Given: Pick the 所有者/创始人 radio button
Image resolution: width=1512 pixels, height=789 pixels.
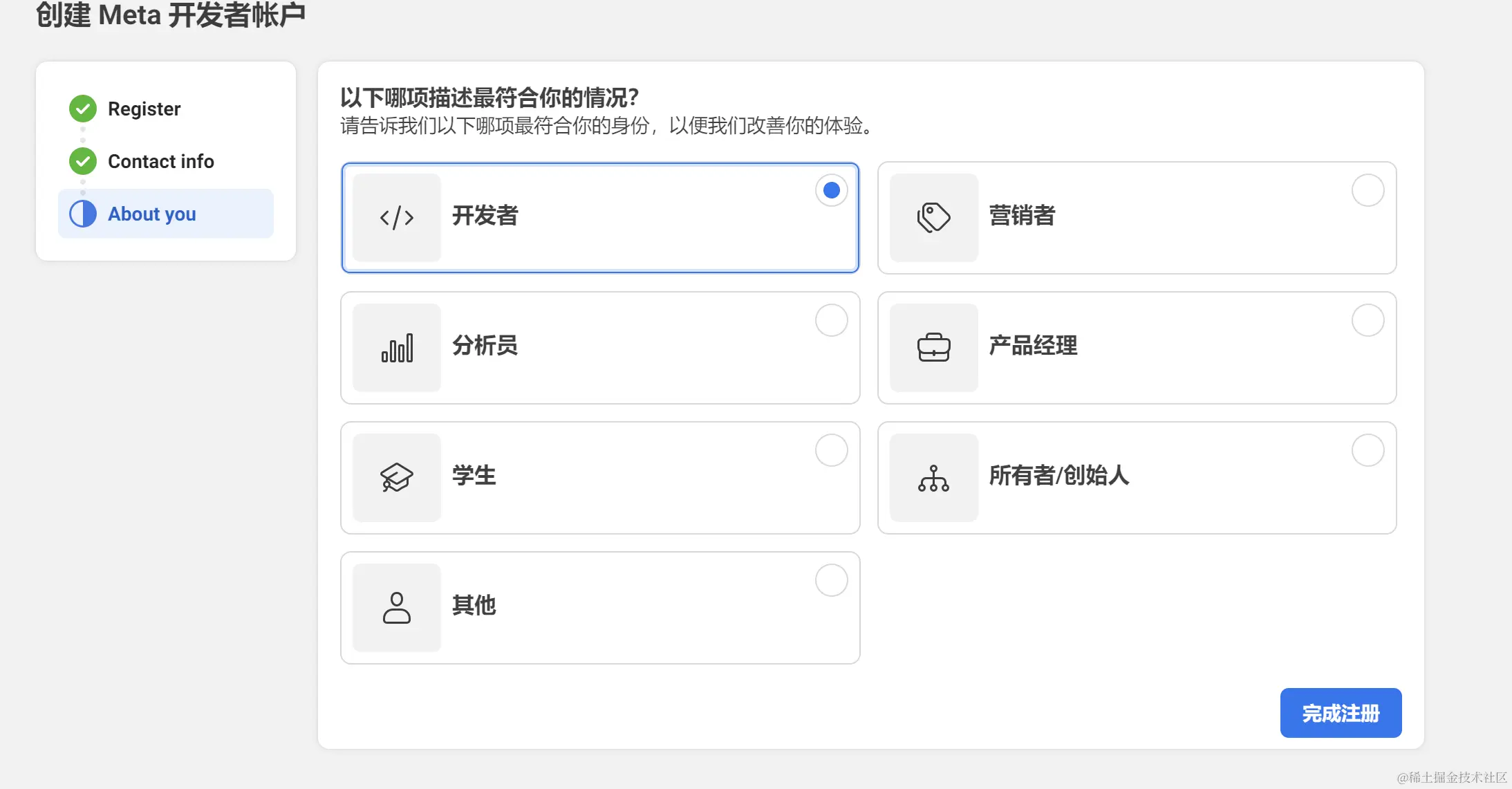Looking at the screenshot, I should [x=1368, y=450].
